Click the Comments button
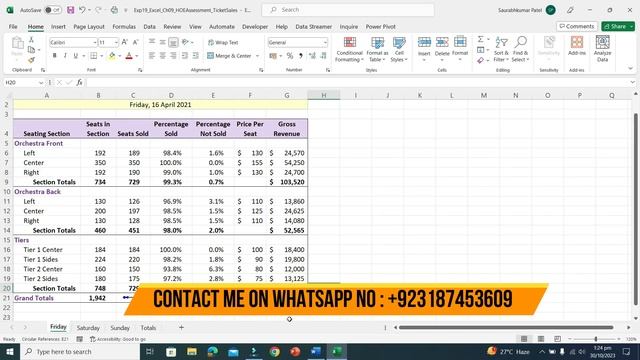640x360 pixels. coord(577,26)
